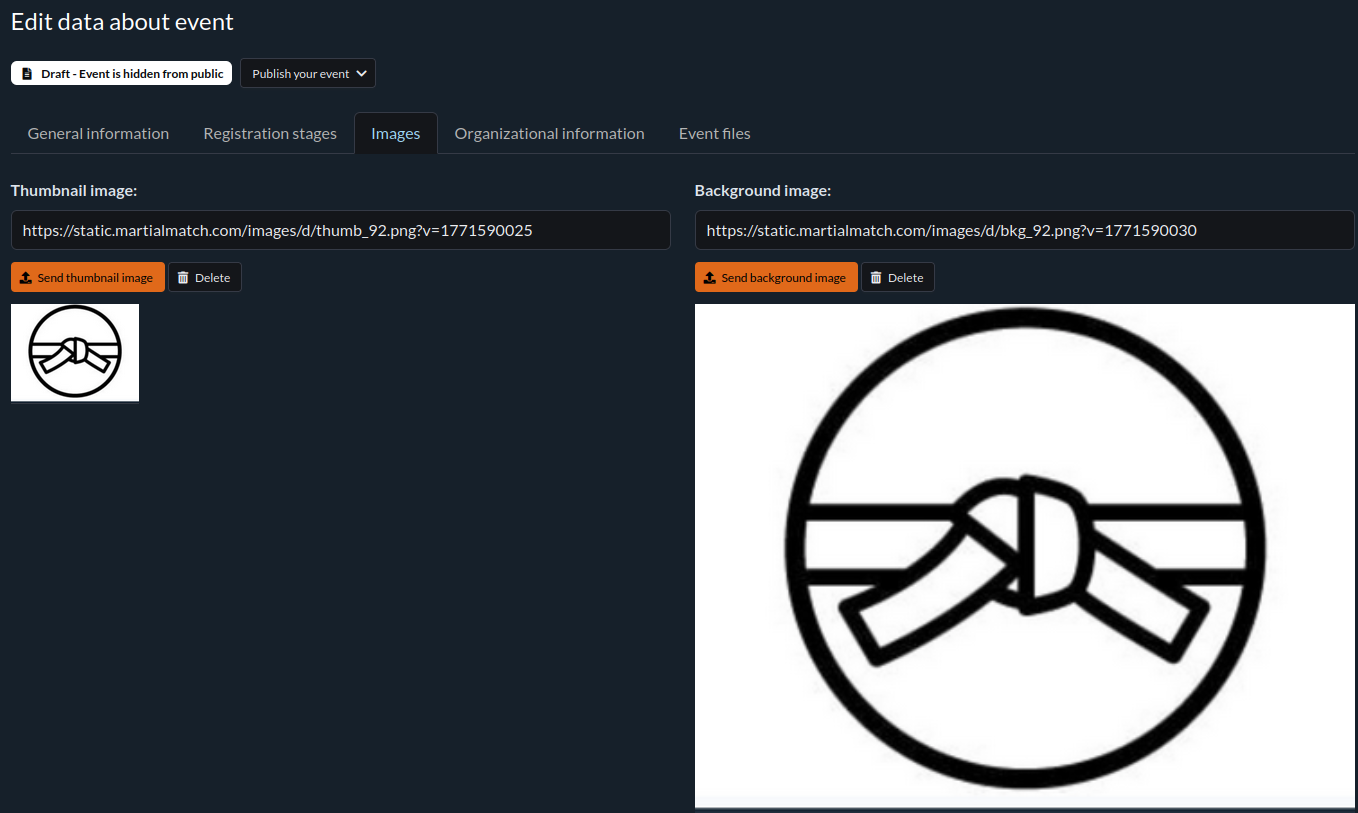Select the Images tab

[395, 134]
